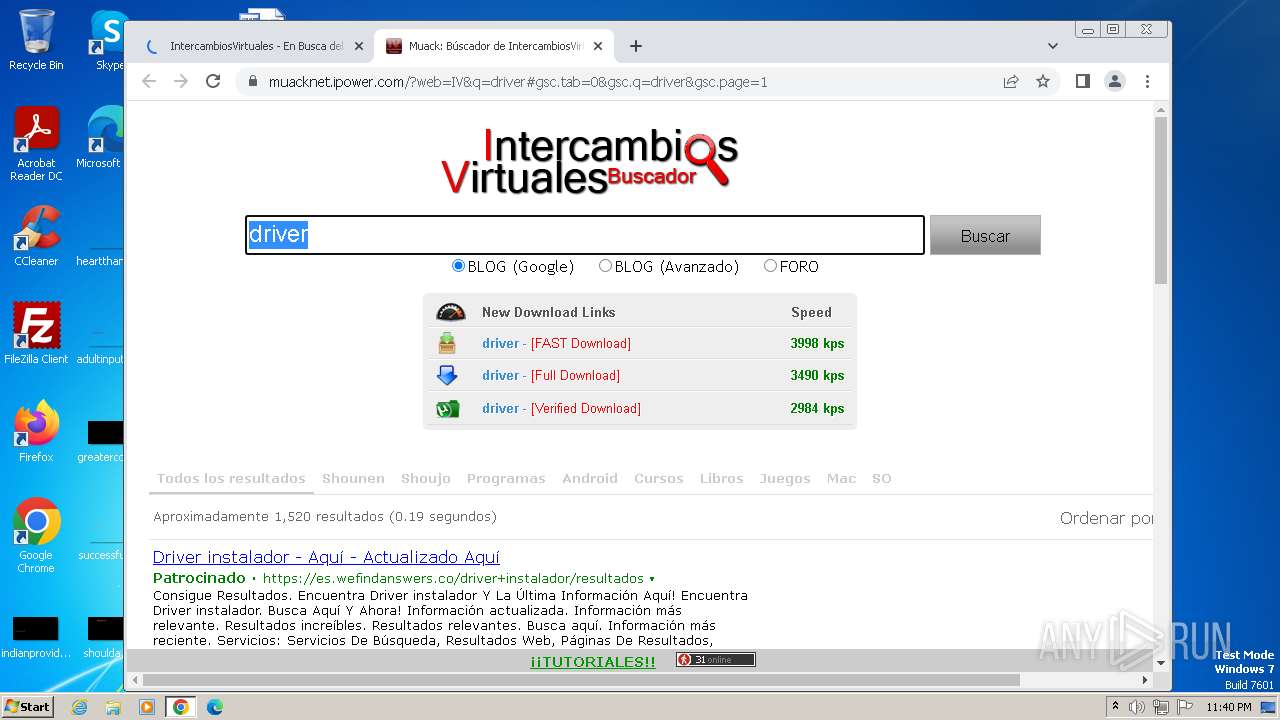This screenshot has height=720, width=1280.
Task: Open Google Chrome desktop shortcut
Action: pos(36,536)
